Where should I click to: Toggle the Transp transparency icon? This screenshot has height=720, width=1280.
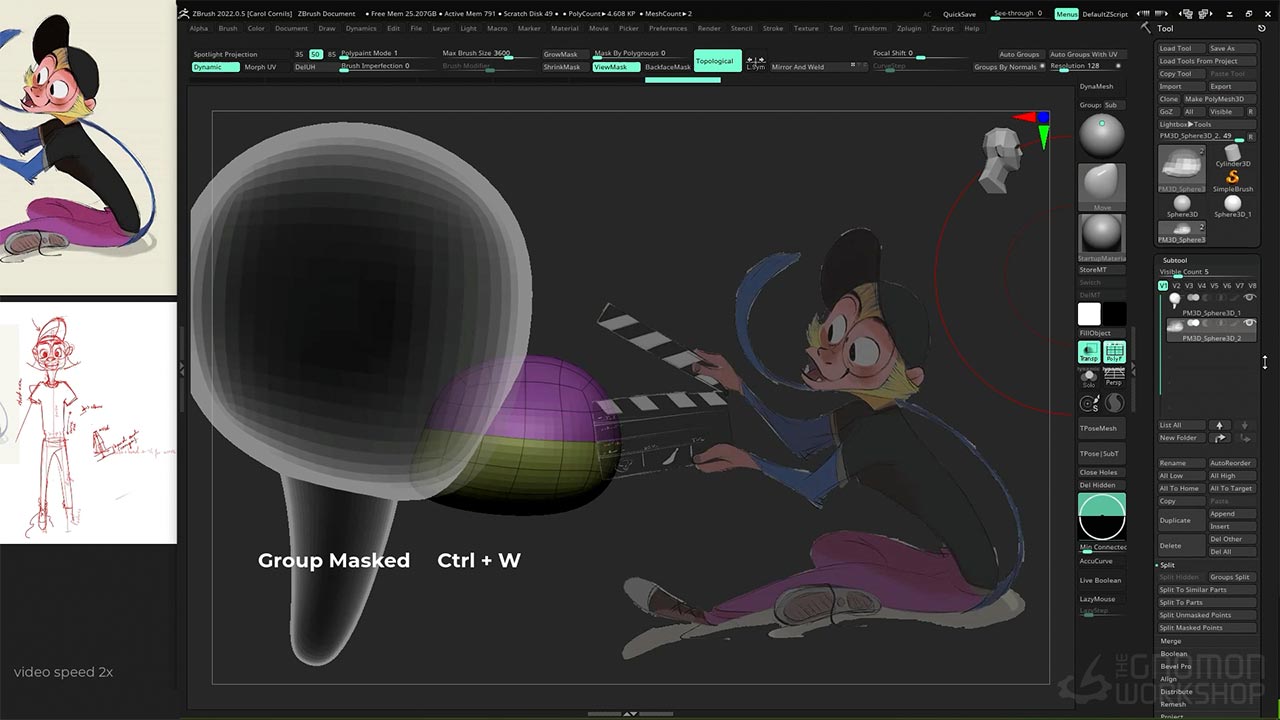(x=1089, y=352)
